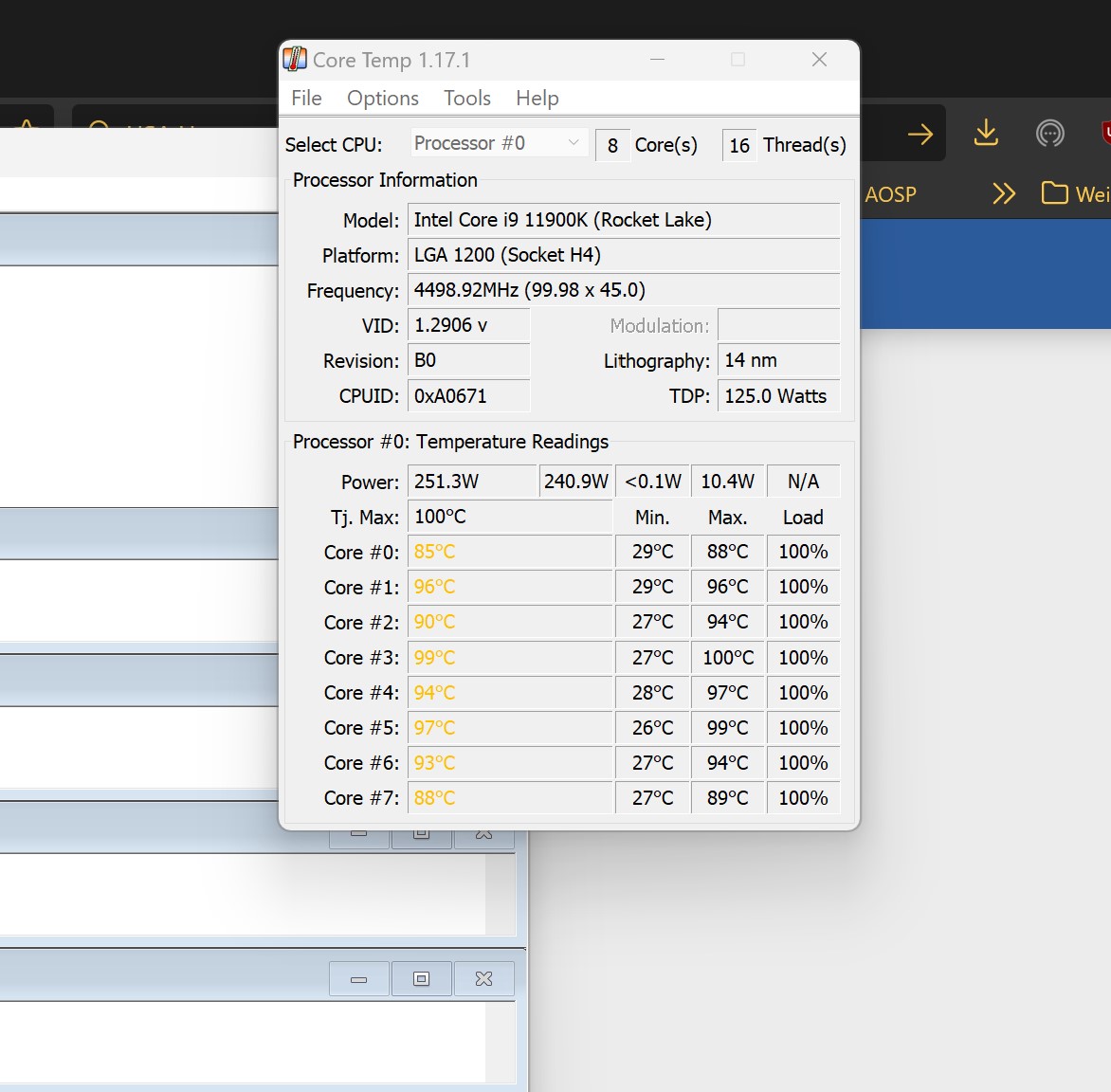Screen dimensions: 1111x1092
Task: Expand the Processor #0 dropdown
Action: [499, 143]
